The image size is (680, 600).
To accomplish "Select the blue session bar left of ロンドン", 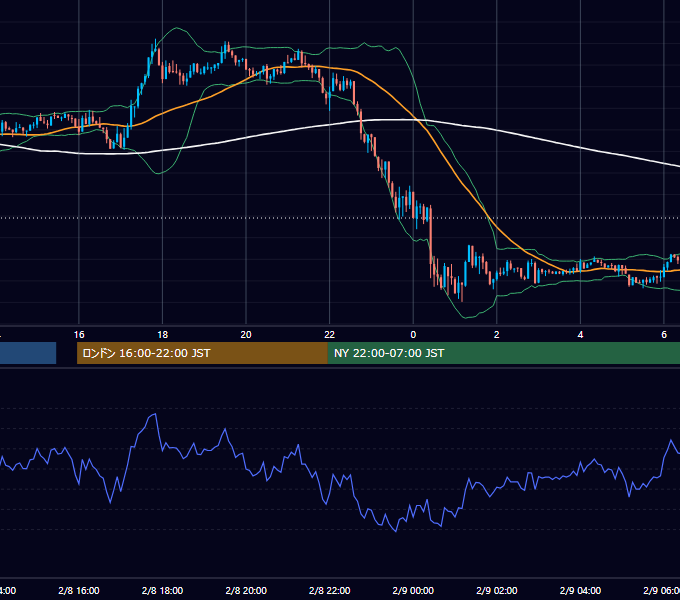I will (28, 353).
